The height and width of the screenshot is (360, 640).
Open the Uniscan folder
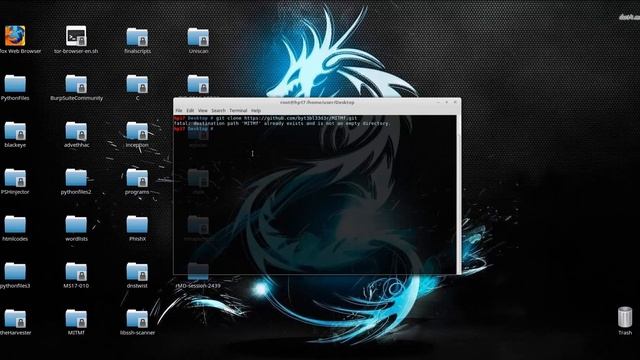click(198, 37)
